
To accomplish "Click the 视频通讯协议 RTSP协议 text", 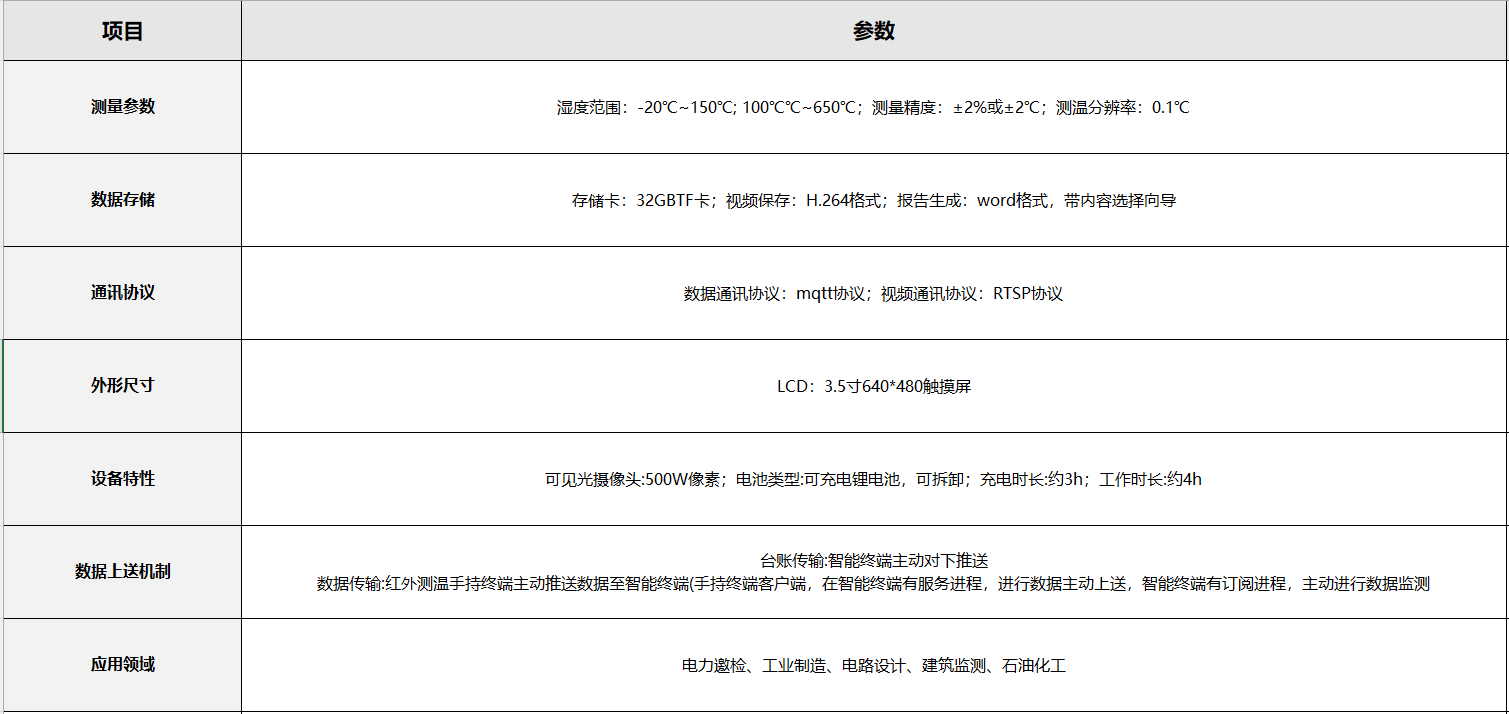I will tap(971, 294).
